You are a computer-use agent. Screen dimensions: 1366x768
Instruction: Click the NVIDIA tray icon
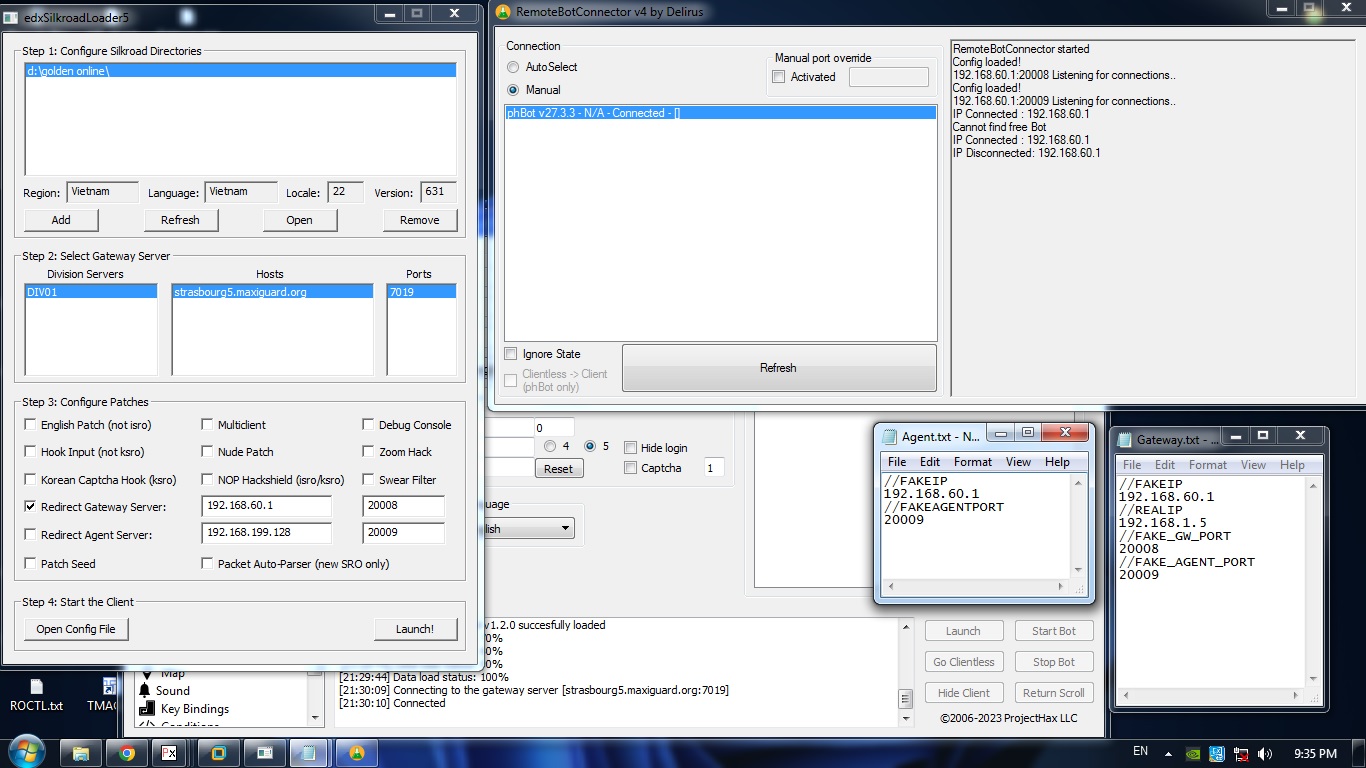click(x=1193, y=754)
